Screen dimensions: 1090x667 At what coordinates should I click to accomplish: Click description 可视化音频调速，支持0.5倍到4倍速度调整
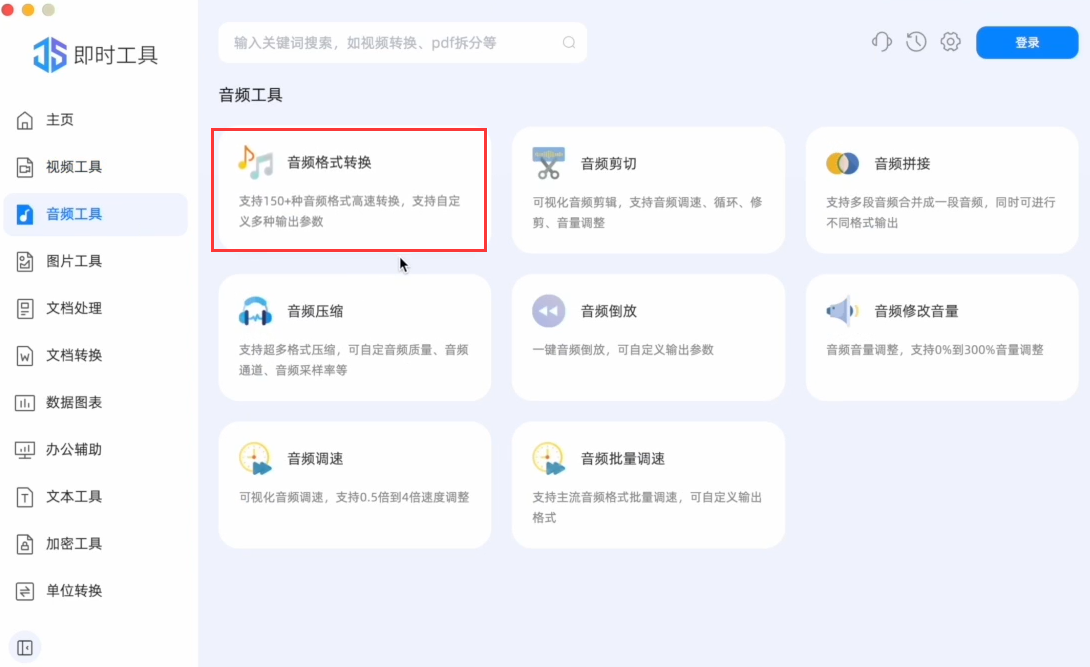[354, 497]
